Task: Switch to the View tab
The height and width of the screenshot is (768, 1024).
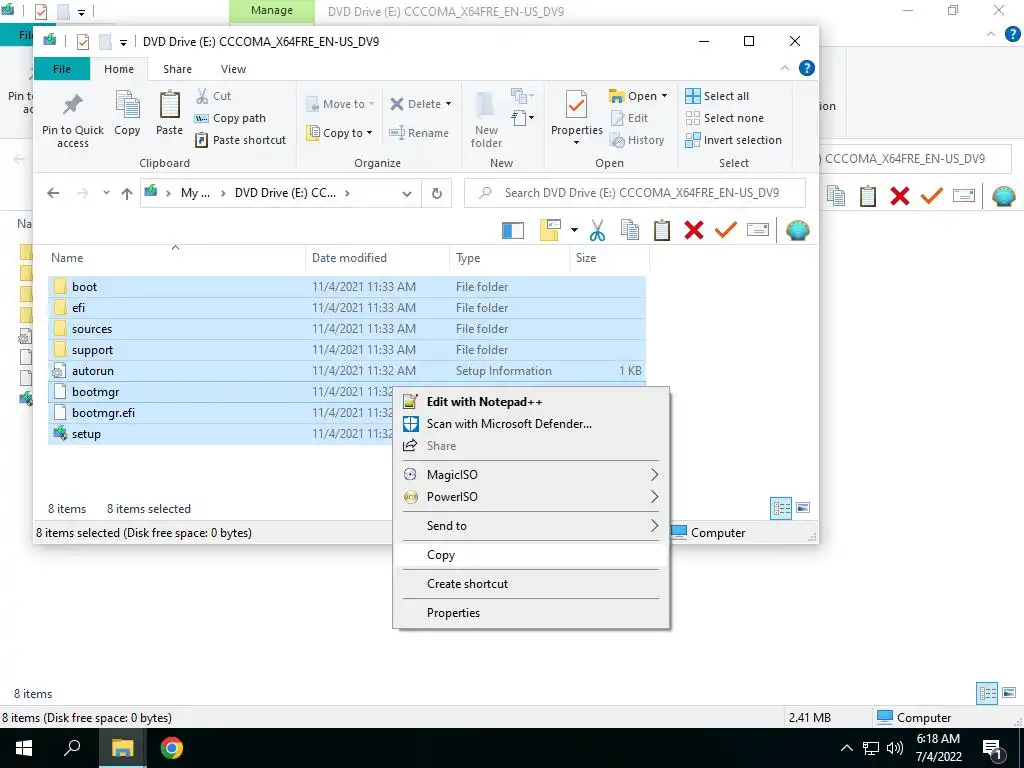Action: coord(233,69)
